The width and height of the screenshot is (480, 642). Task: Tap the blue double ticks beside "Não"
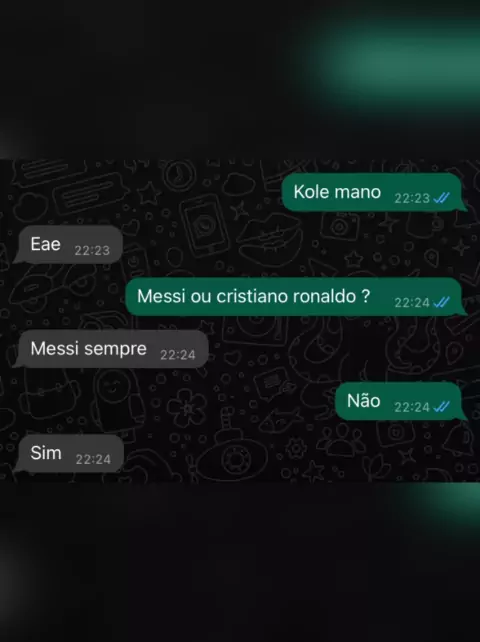442,407
